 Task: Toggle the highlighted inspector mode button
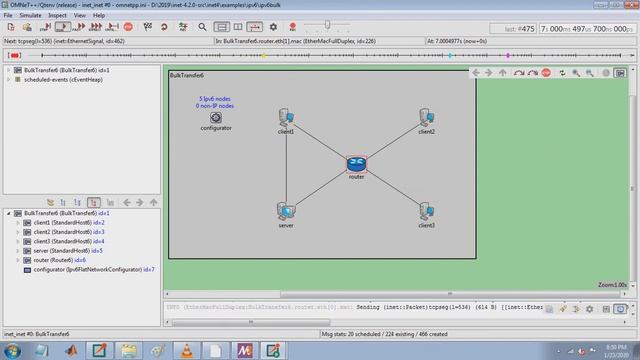(x=93, y=202)
